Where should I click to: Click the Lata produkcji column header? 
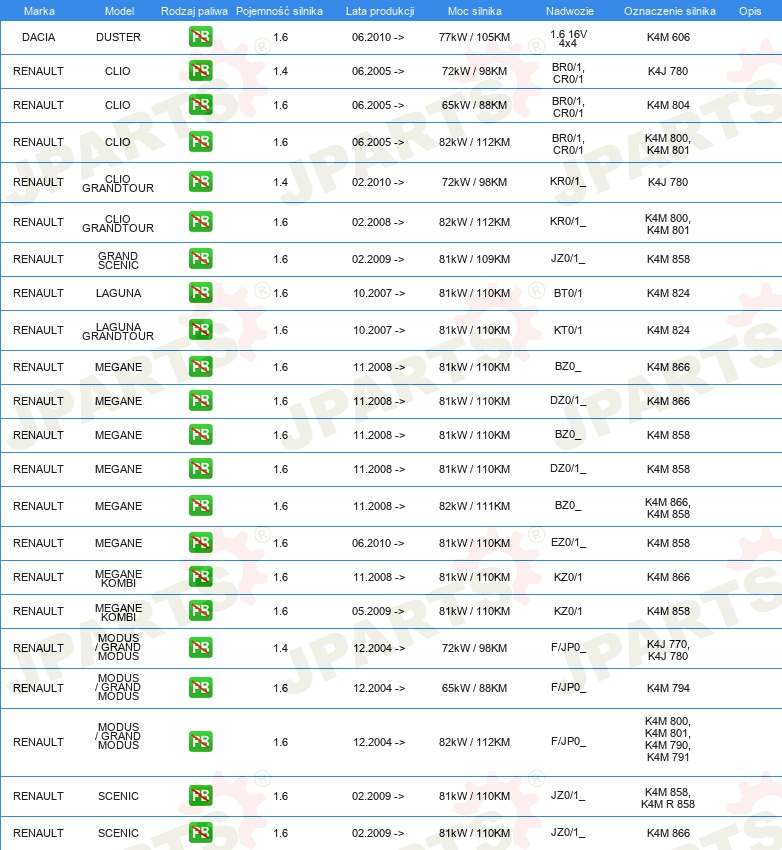pos(380,11)
